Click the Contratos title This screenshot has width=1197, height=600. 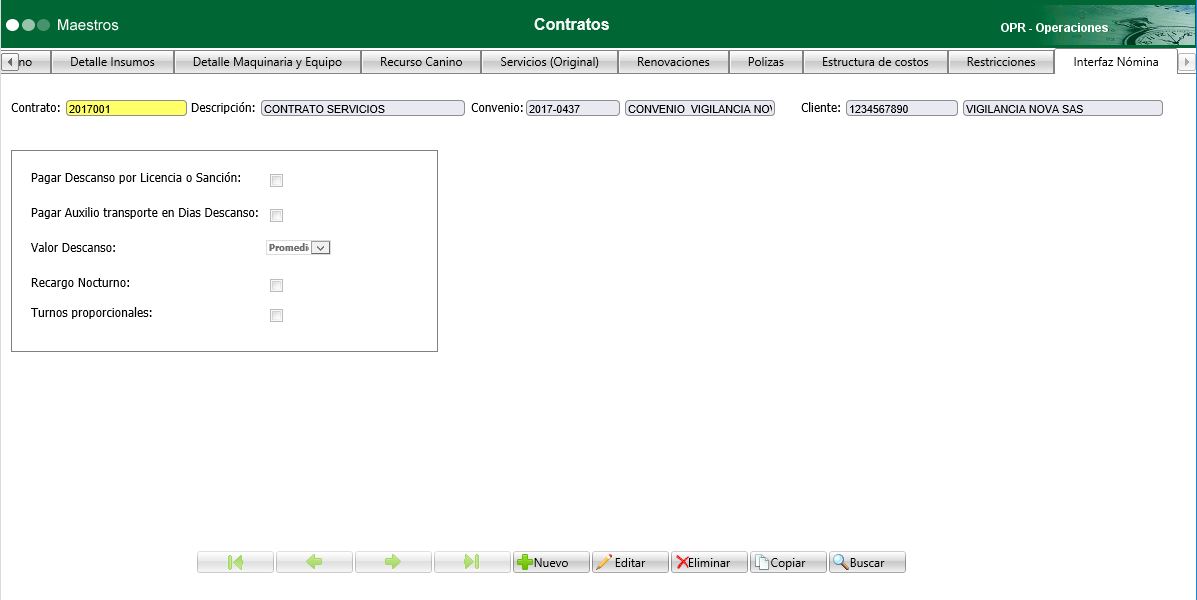pyautogui.click(x=571, y=24)
